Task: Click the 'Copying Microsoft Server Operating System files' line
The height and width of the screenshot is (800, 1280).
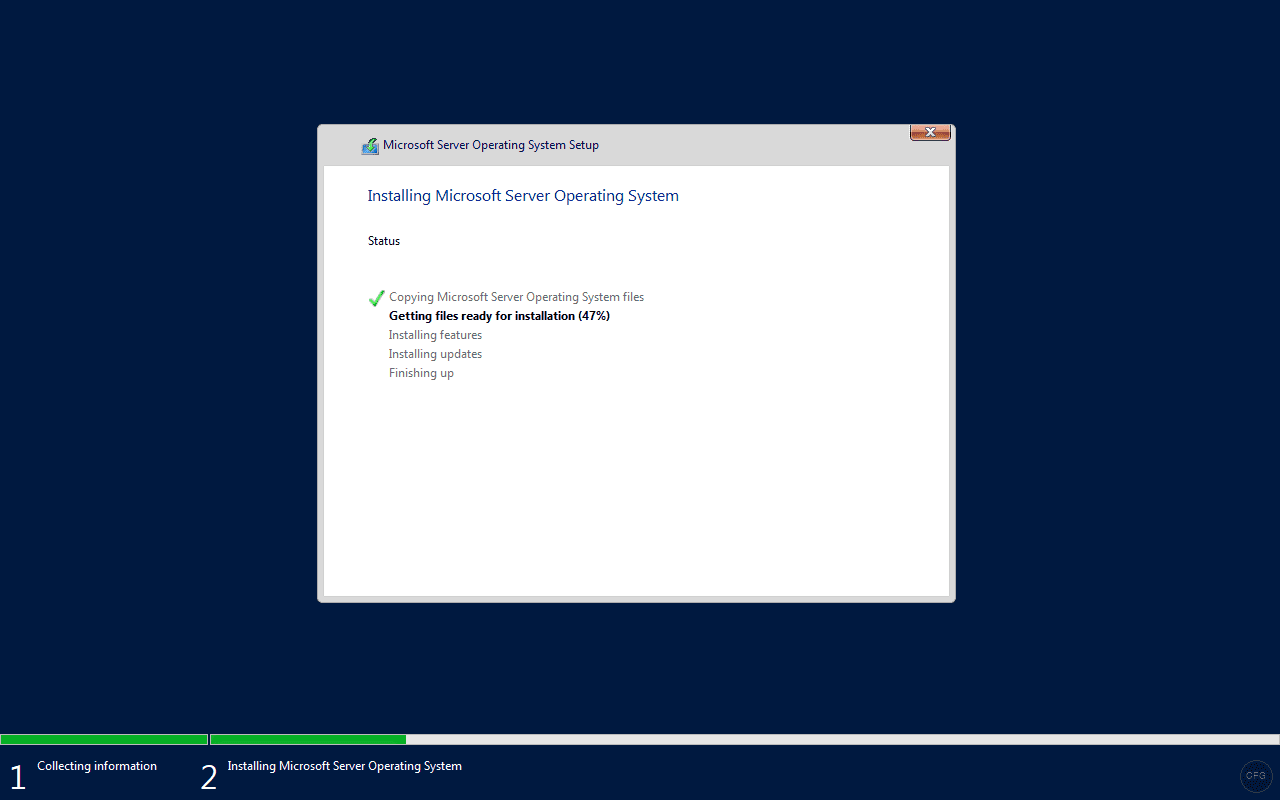Action: point(516,296)
